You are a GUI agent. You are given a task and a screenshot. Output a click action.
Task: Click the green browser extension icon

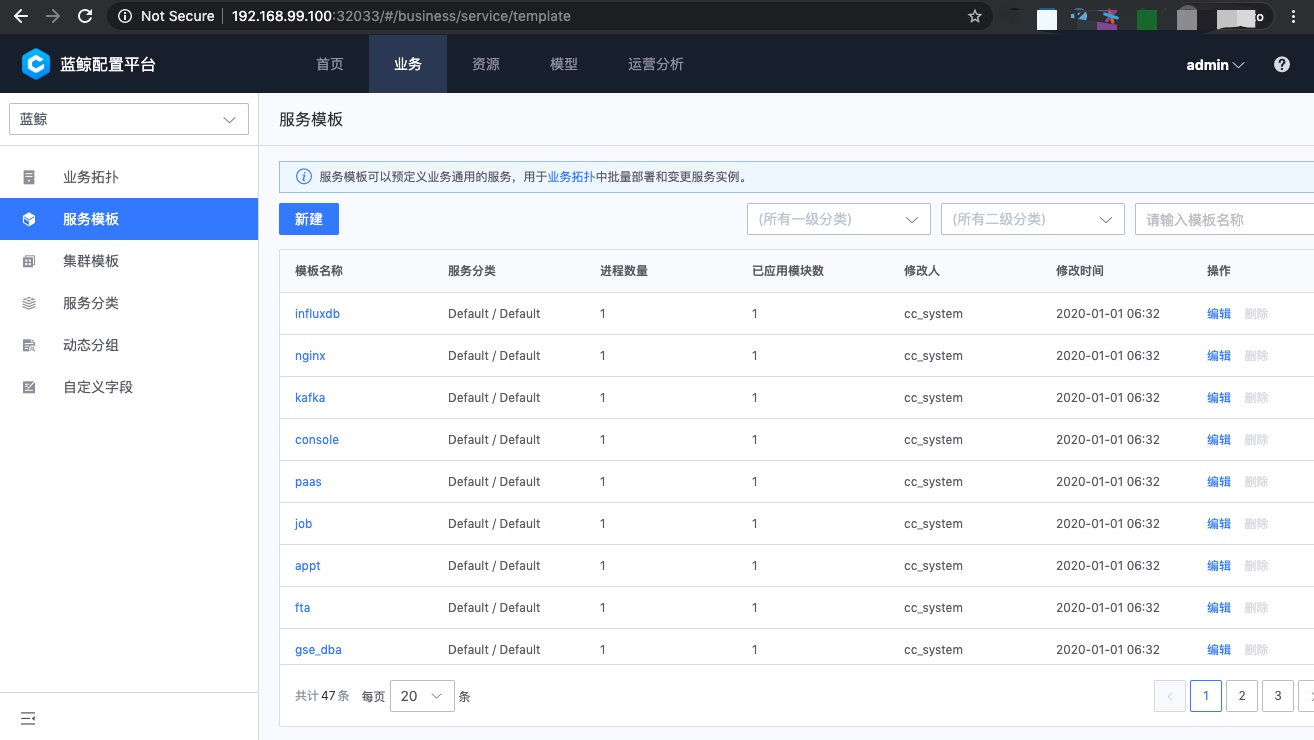click(1147, 18)
